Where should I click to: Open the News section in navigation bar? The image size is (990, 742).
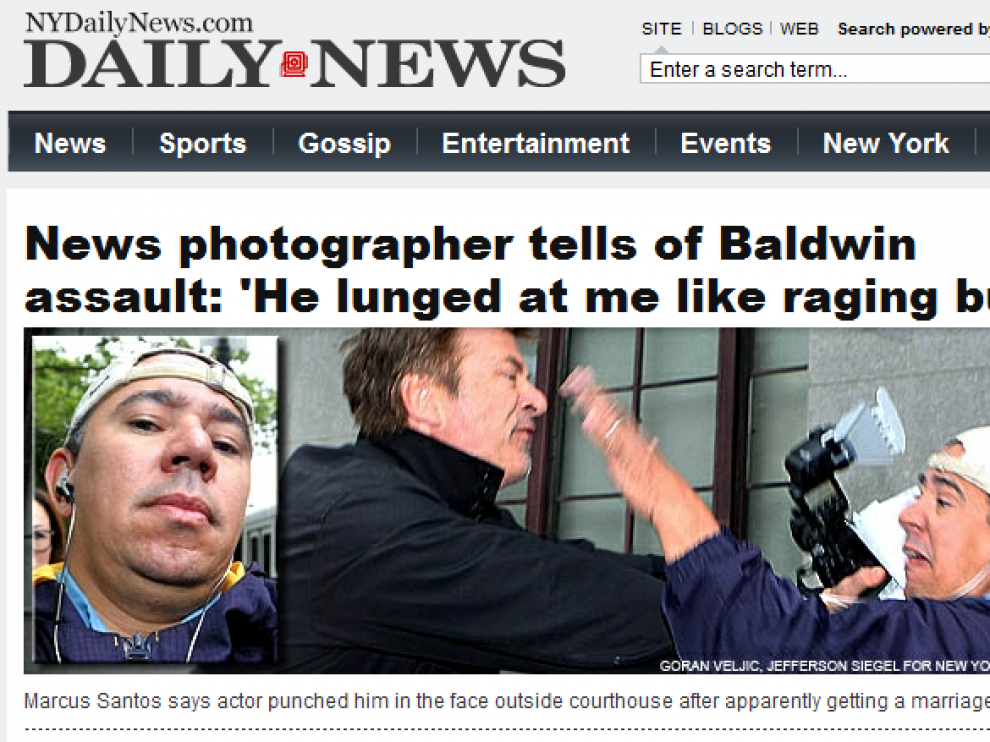coord(70,143)
